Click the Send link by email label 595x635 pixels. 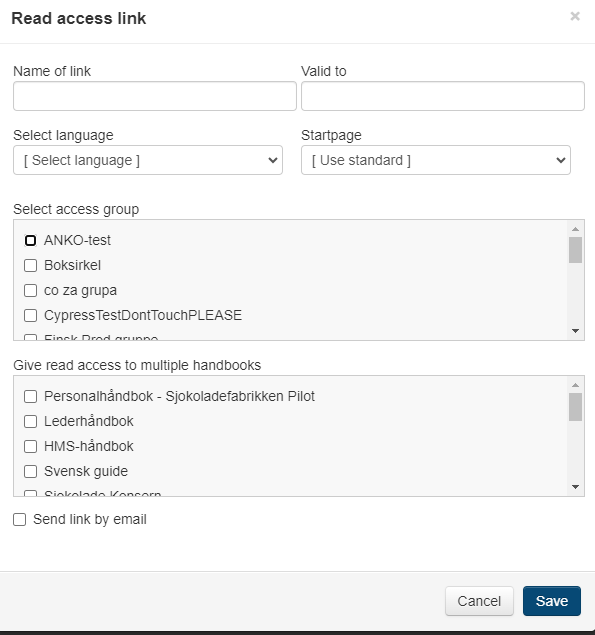90,520
